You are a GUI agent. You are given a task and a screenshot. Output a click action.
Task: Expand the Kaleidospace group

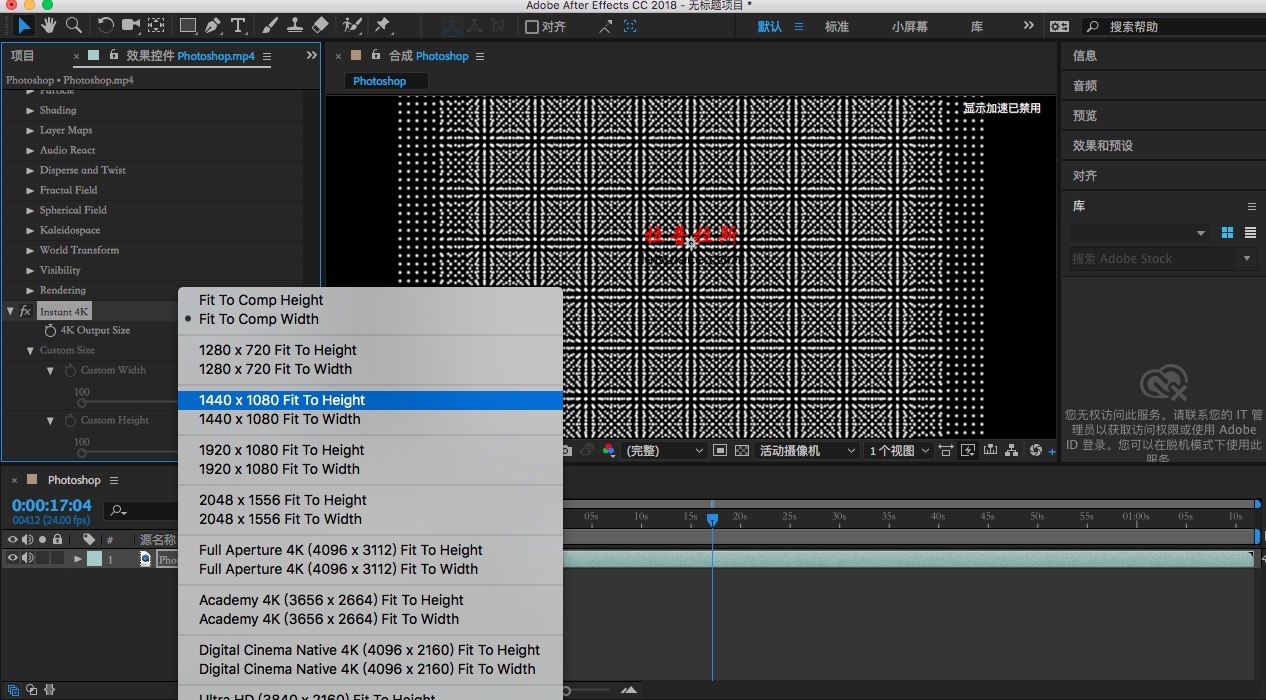pyautogui.click(x=30, y=230)
